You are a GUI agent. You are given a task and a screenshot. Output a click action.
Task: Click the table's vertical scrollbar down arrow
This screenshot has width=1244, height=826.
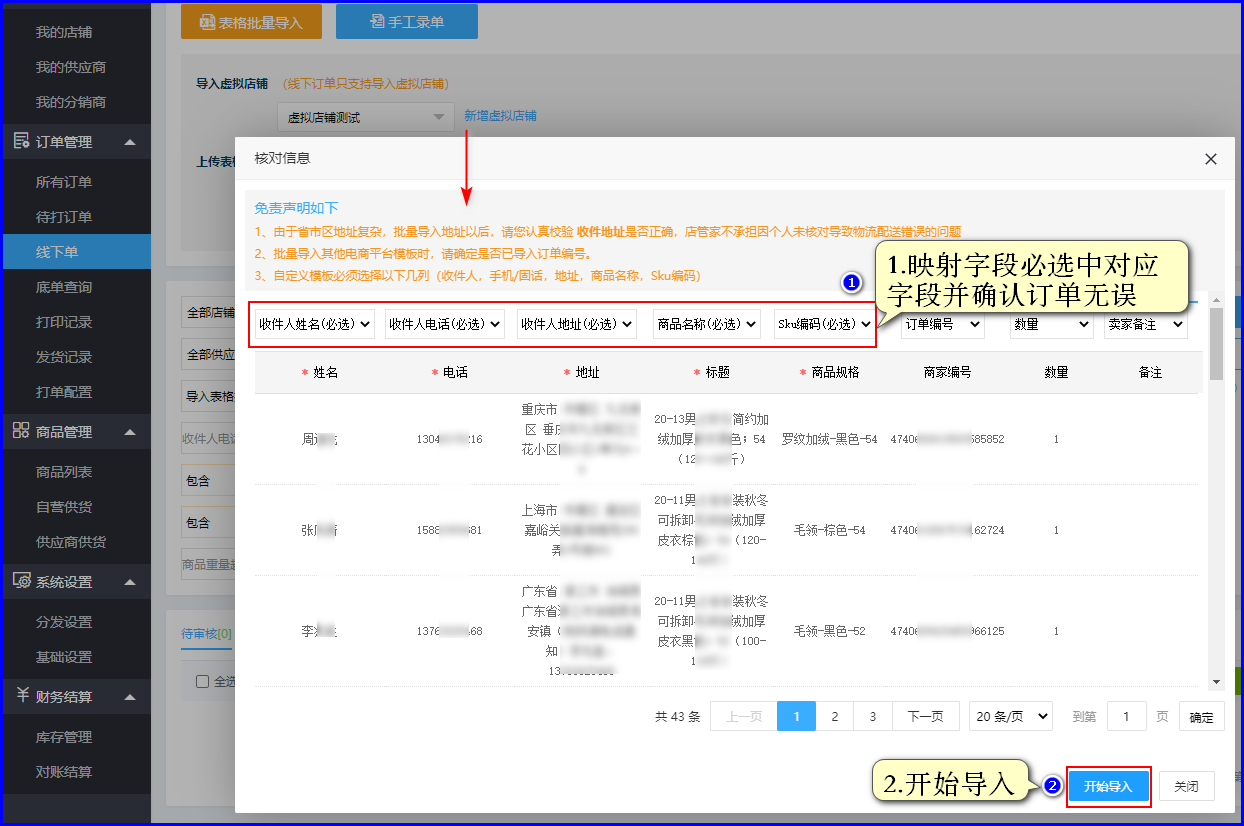(x=1216, y=682)
